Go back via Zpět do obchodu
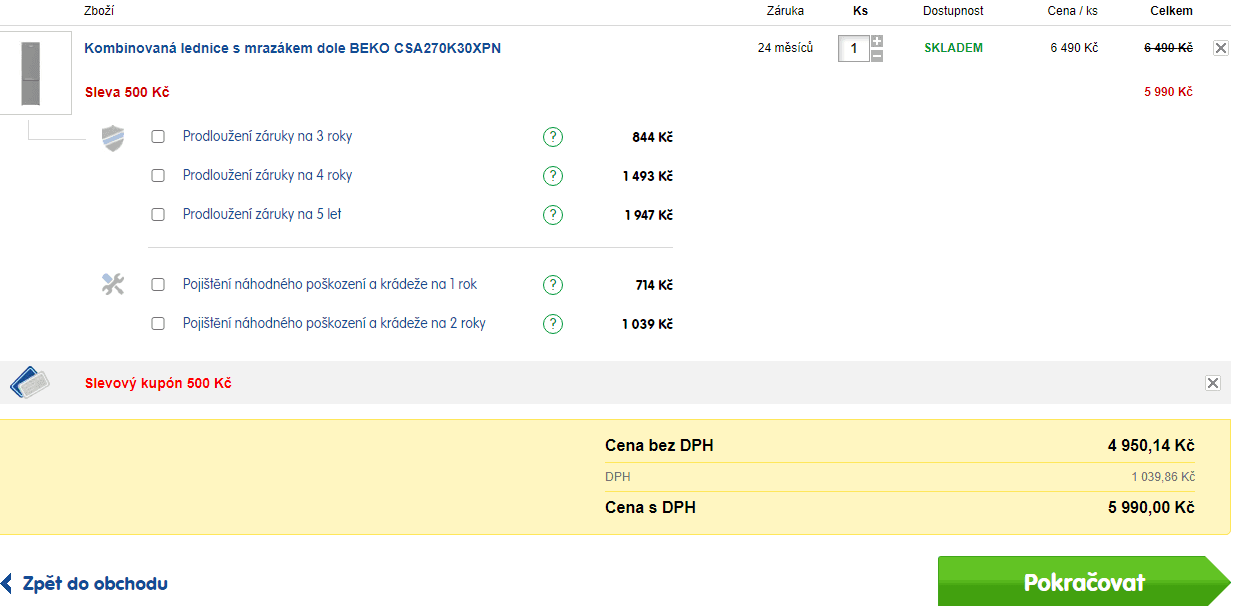The width and height of the screenshot is (1237, 606). point(84,584)
